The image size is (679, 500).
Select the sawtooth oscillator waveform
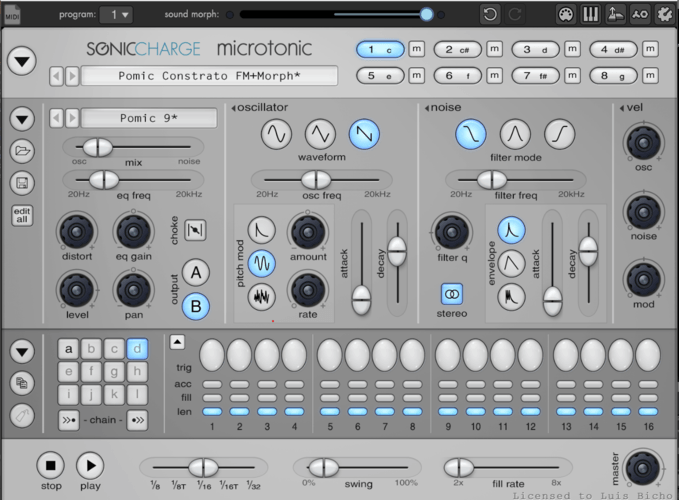(x=364, y=134)
